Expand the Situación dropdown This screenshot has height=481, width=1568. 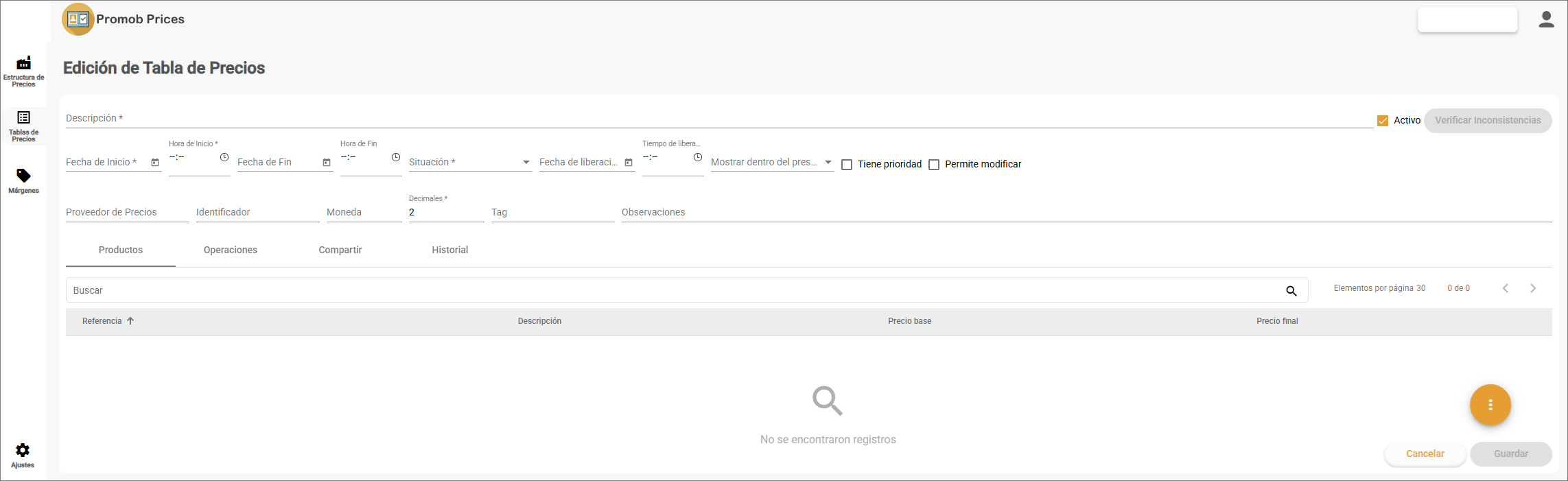point(526,163)
